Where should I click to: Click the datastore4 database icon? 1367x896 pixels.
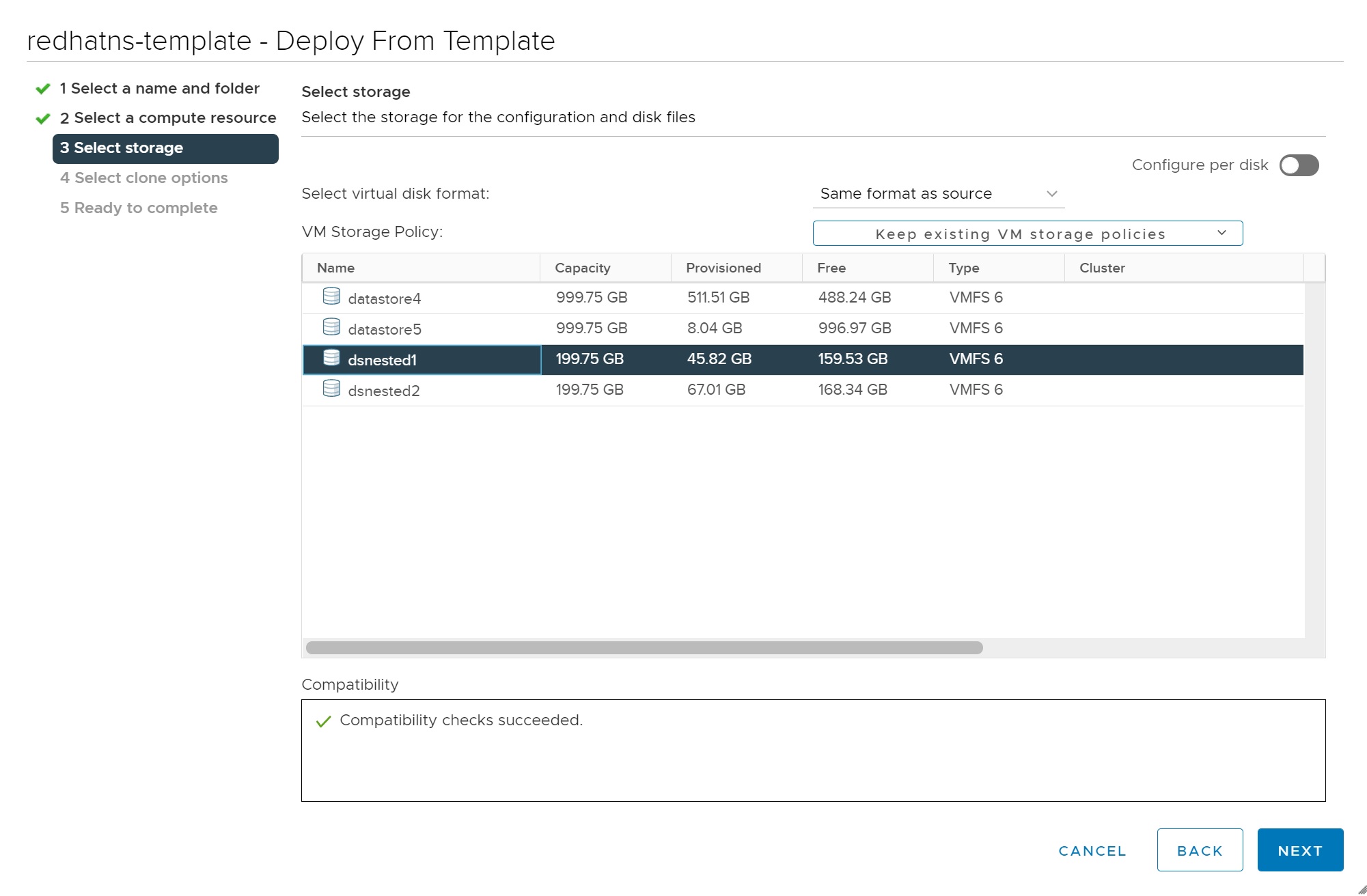pos(331,296)
